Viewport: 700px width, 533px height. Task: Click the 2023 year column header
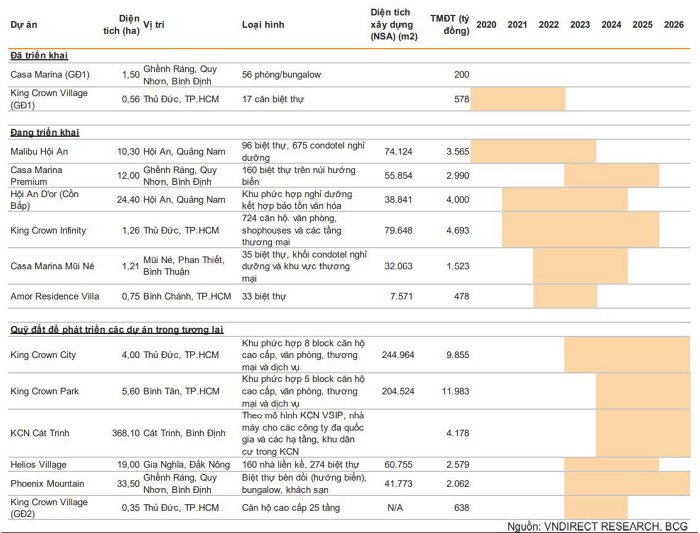click(580, 25)
